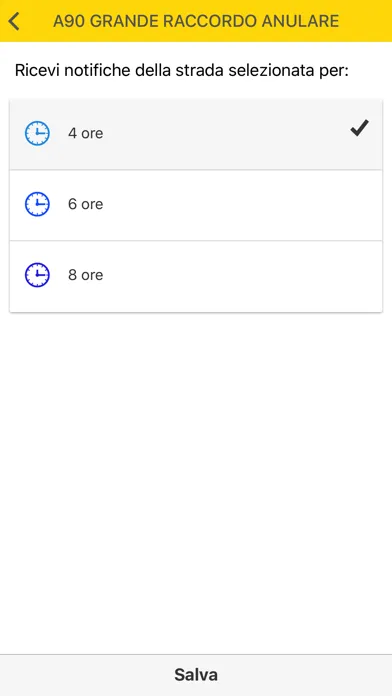Image resolution: width=392 pixels, height=696 pixels.
Task: Click the yellow header bar right of the title
Action: coord(365,21)
